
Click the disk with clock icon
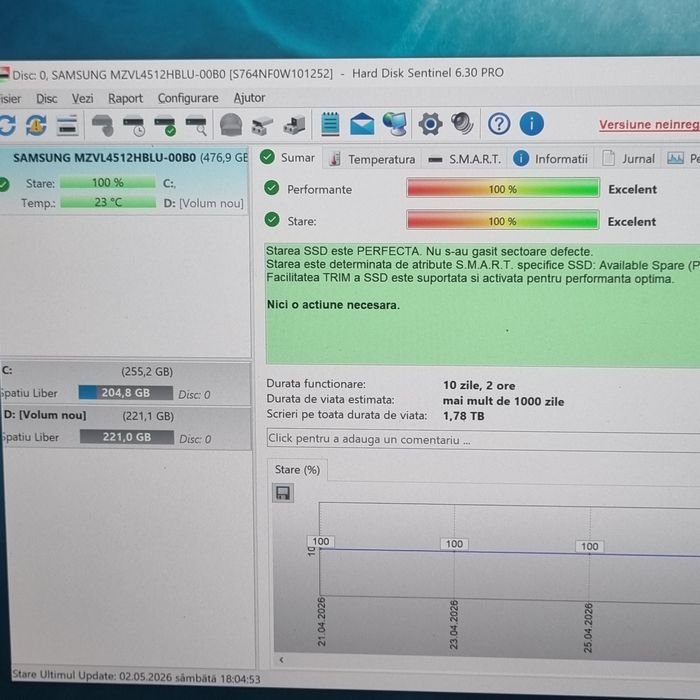coord(134,125)
